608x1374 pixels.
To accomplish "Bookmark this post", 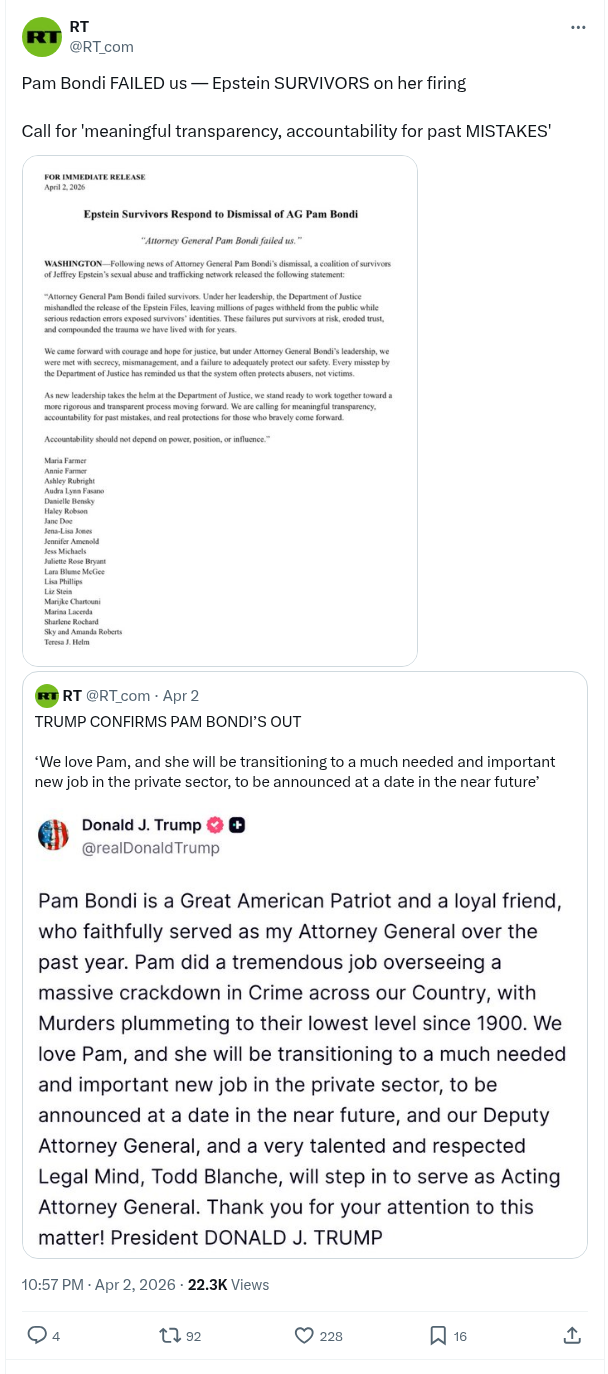I will tap(437, 1335).
